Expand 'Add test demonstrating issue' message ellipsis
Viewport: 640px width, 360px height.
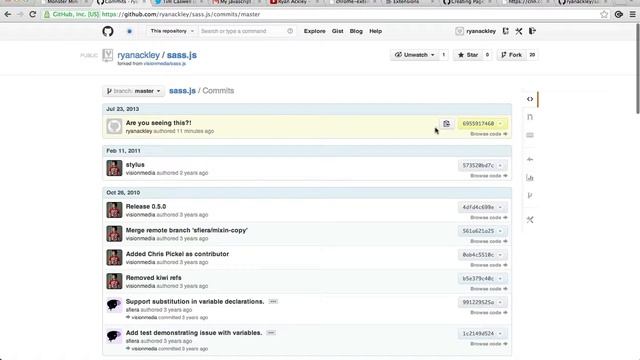click(x=271, y=333)
